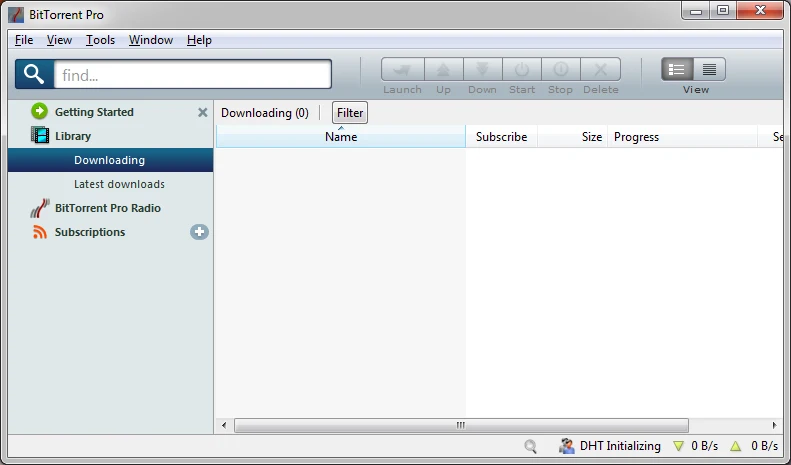Sort by the Progress column header
The height and width of the screenshot is (465, 791).
tap(683, 137)
